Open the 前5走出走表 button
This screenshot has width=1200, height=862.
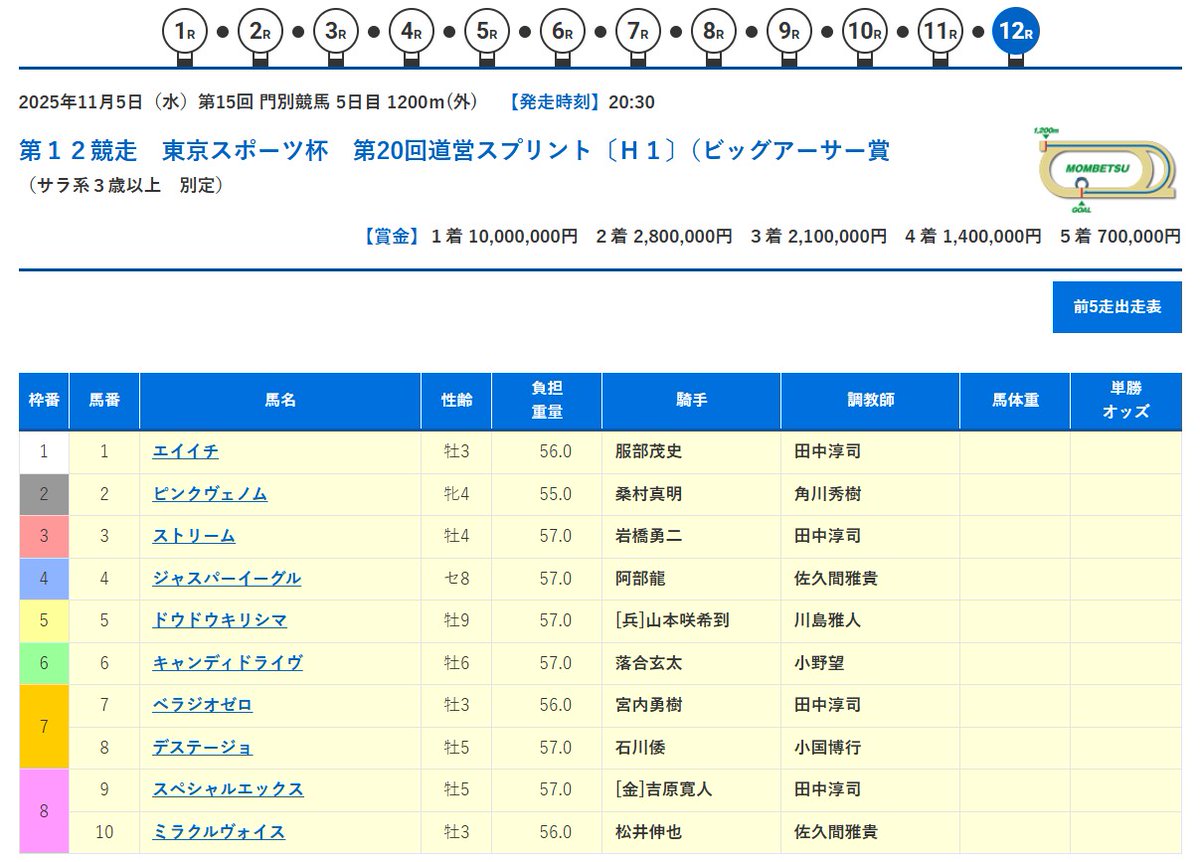1117,307
